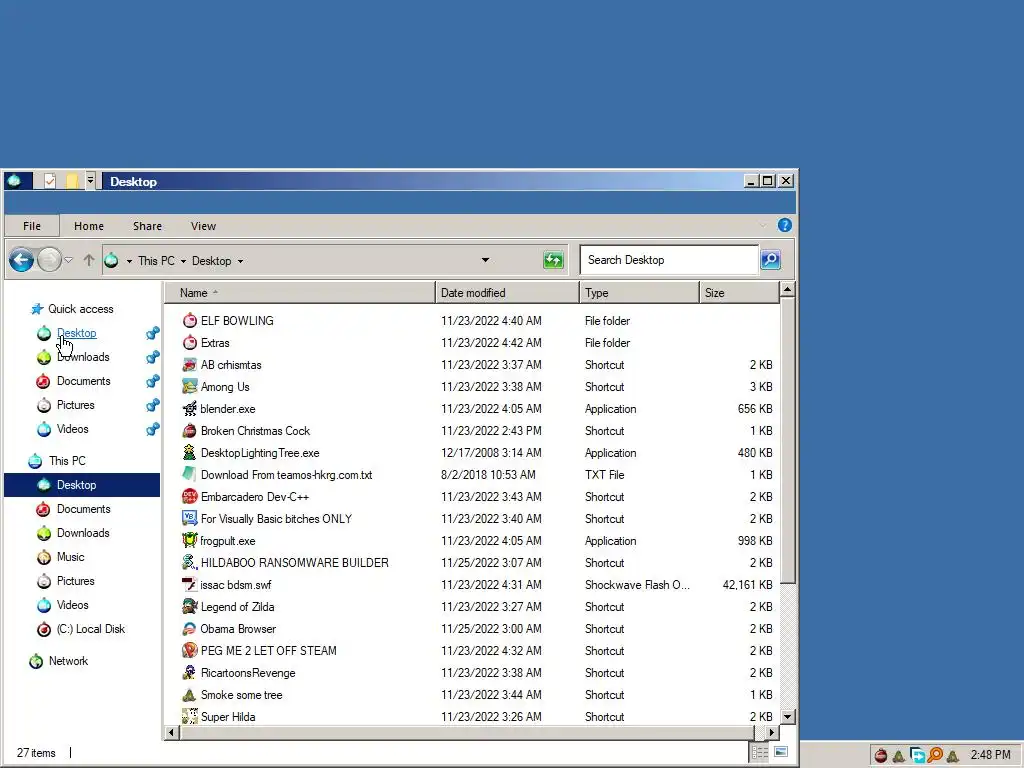Click the Embarcadero Dev-C++ icon

click(189, 496)
